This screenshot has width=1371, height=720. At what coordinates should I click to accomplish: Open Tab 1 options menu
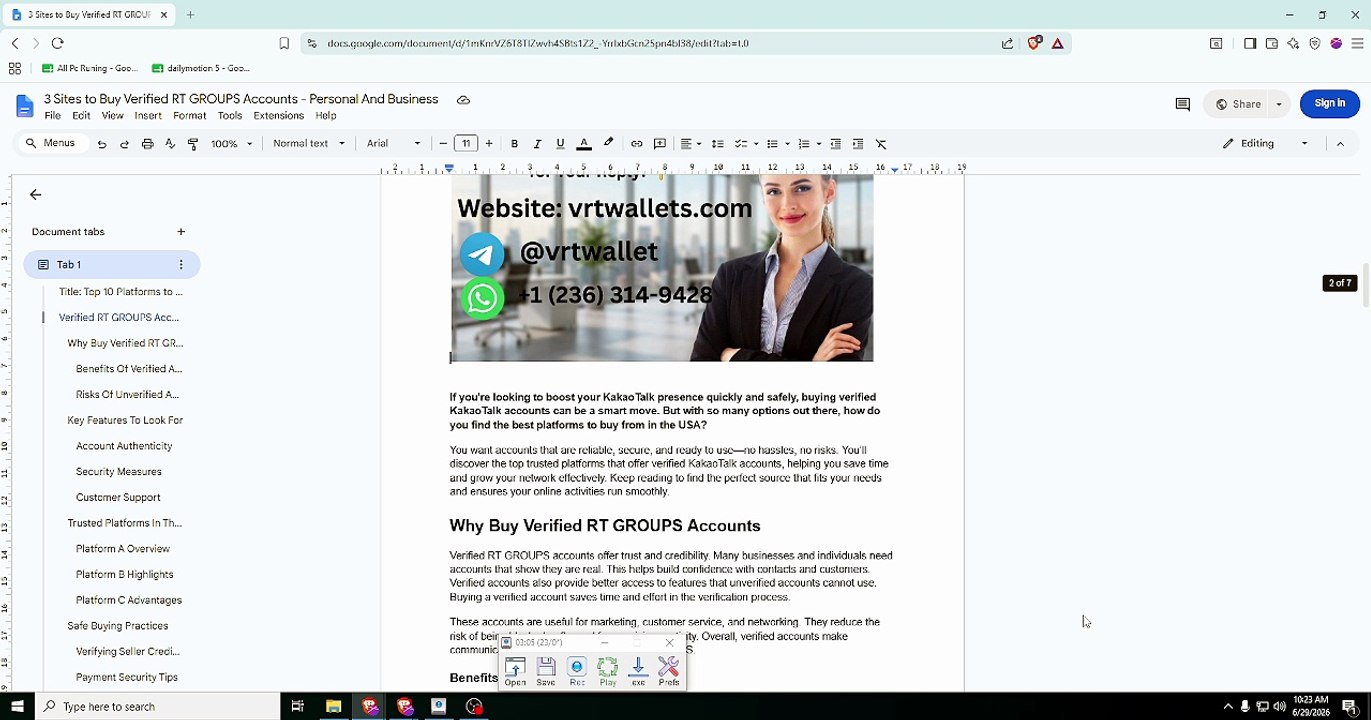[x=181, y=265]
